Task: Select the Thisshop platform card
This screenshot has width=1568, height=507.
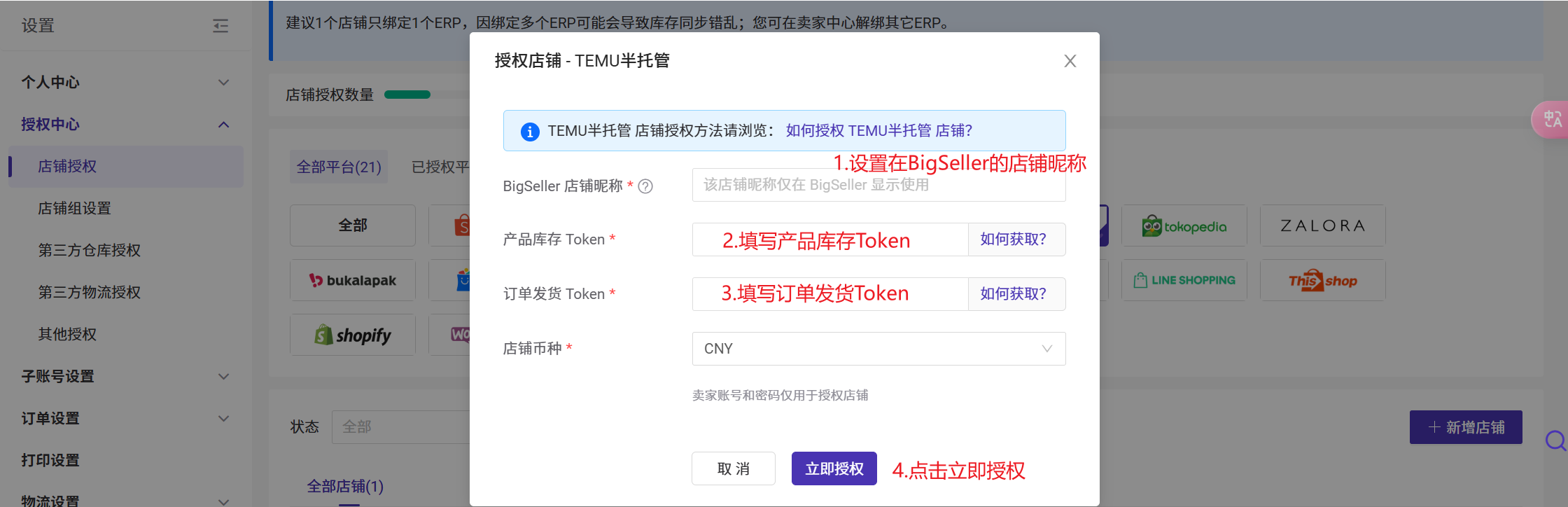Action: [1322, 280]
